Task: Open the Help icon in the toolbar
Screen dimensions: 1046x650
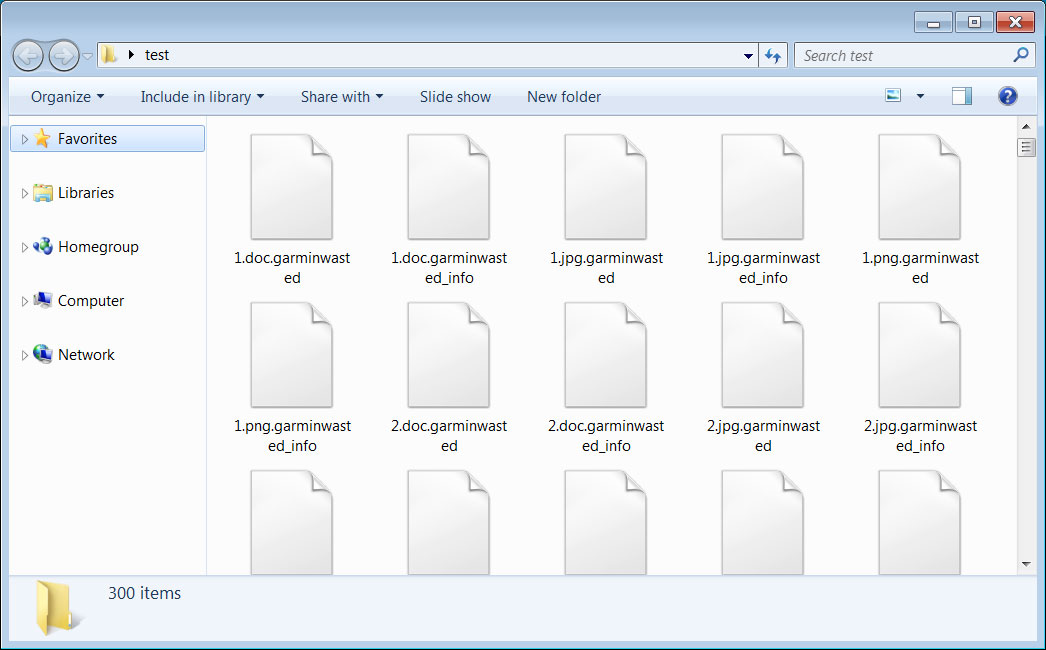Action: [x=1008, y=96]
